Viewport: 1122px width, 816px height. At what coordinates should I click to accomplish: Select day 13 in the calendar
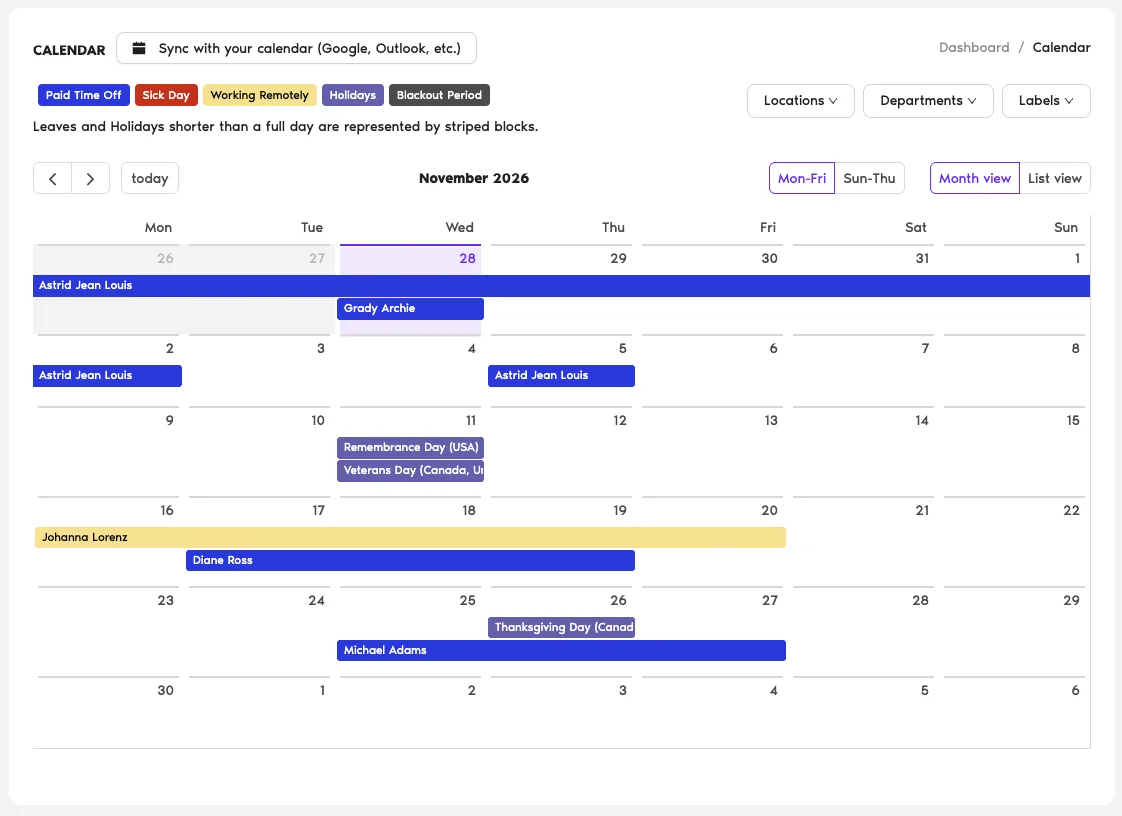point(771,420)
